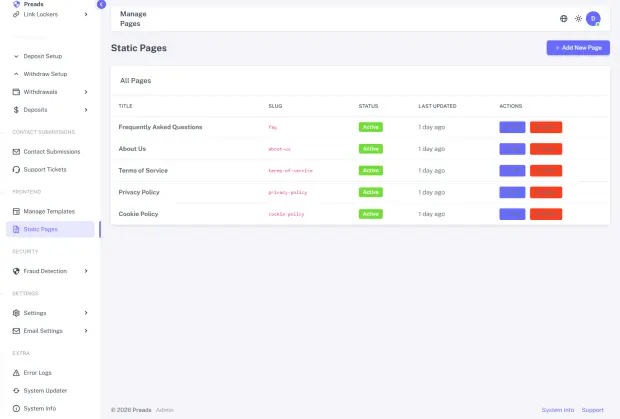This screenshot has width=620, height=419.
Task: Click Active badge in About Us row
Action: point(370,149)
